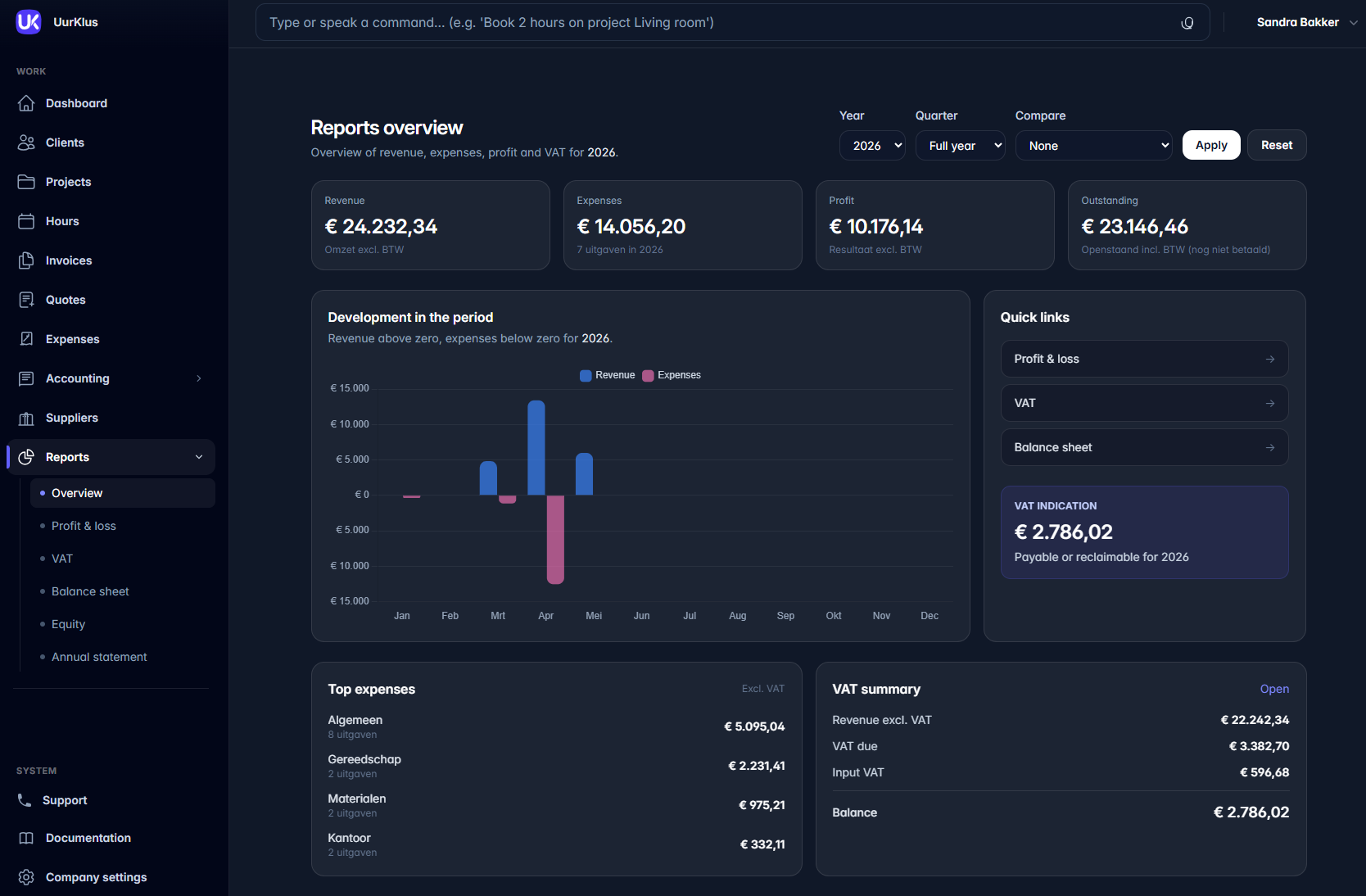Open the Sandra Bakker user menu
The image size is (1366, 896).
coord(1307,22)
